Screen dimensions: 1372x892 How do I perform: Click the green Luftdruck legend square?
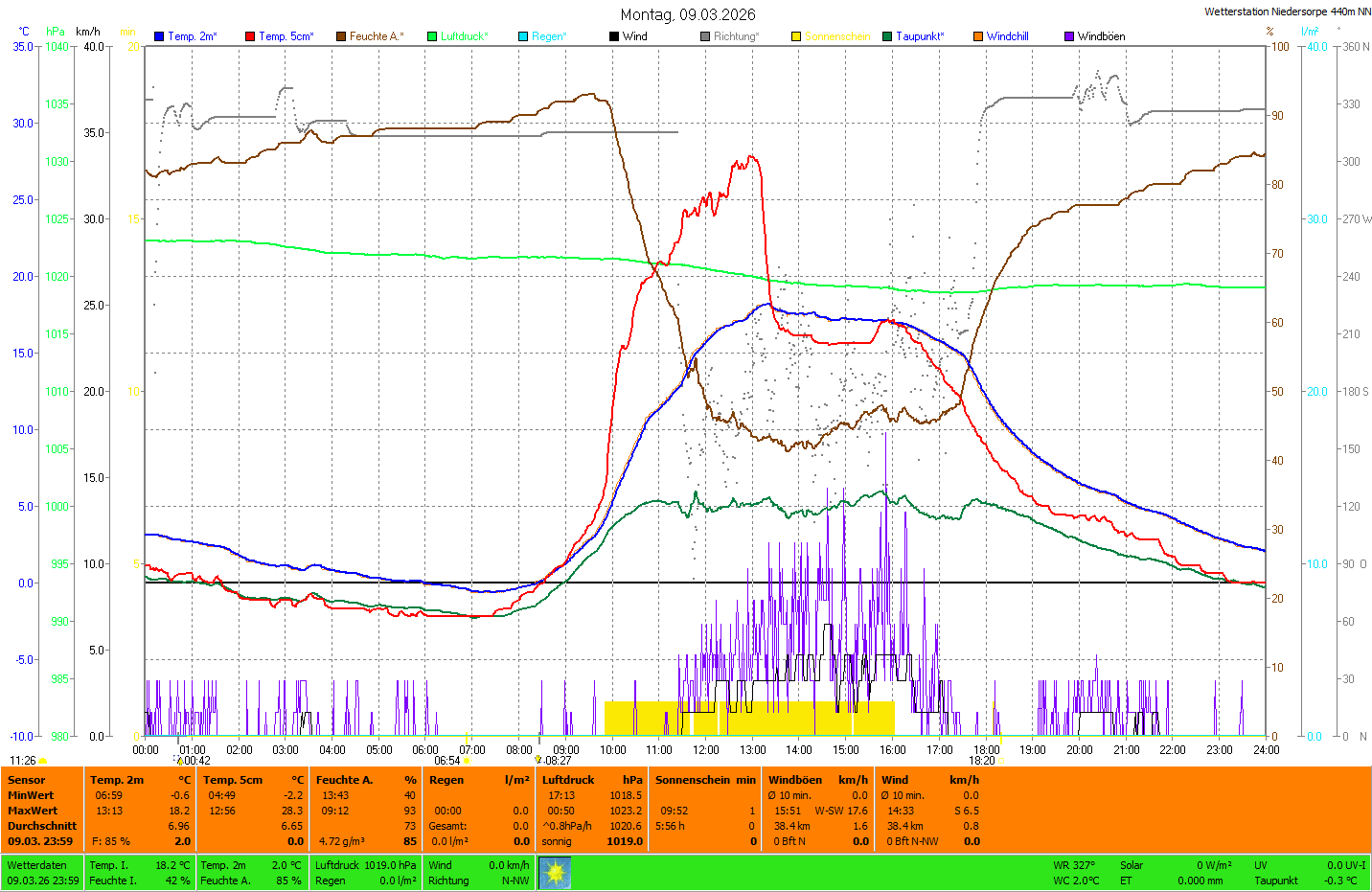(432, 36)
